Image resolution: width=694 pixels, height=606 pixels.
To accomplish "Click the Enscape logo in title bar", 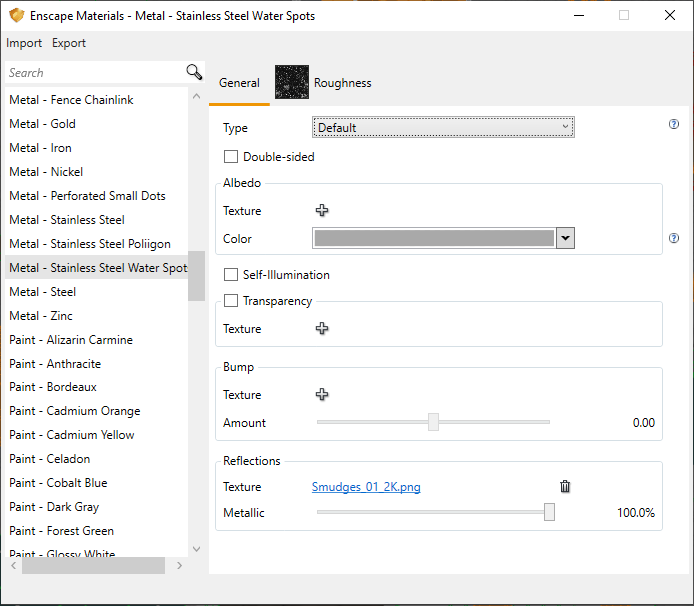I will [17, 15].
